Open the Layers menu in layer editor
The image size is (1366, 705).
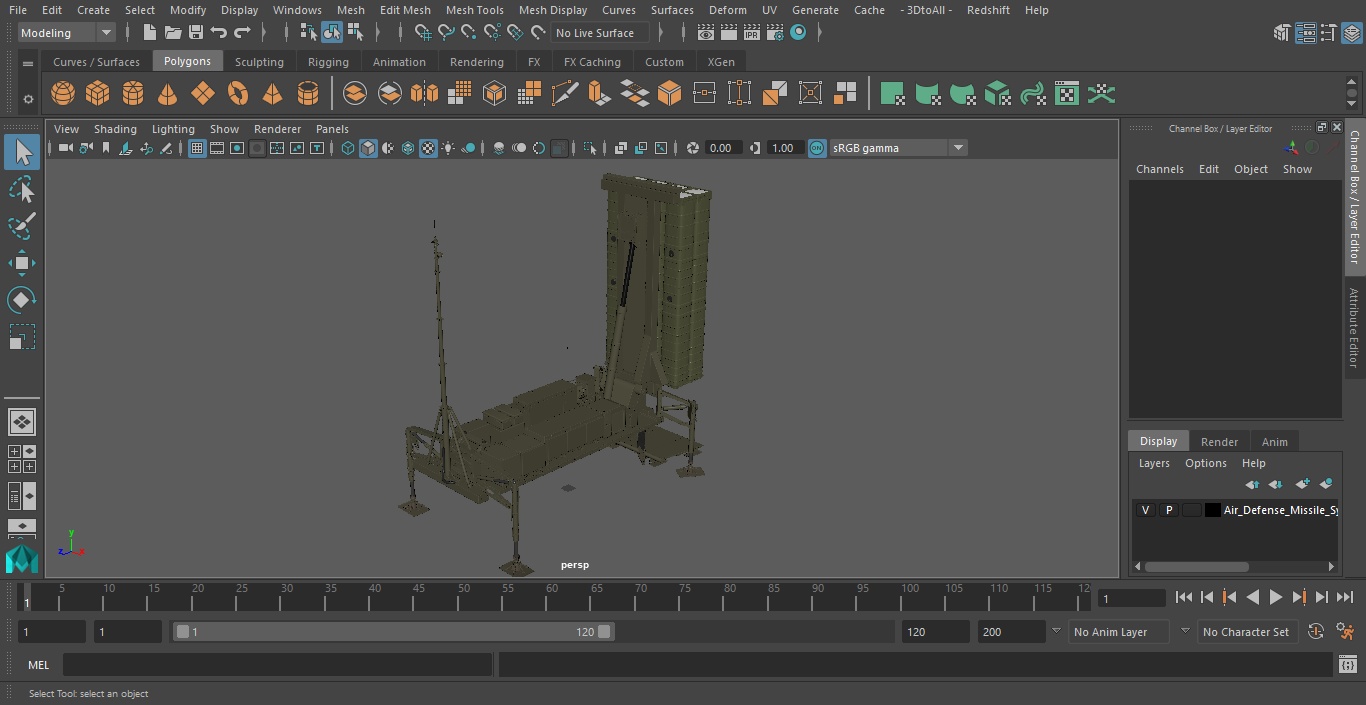coord(1154,463)
